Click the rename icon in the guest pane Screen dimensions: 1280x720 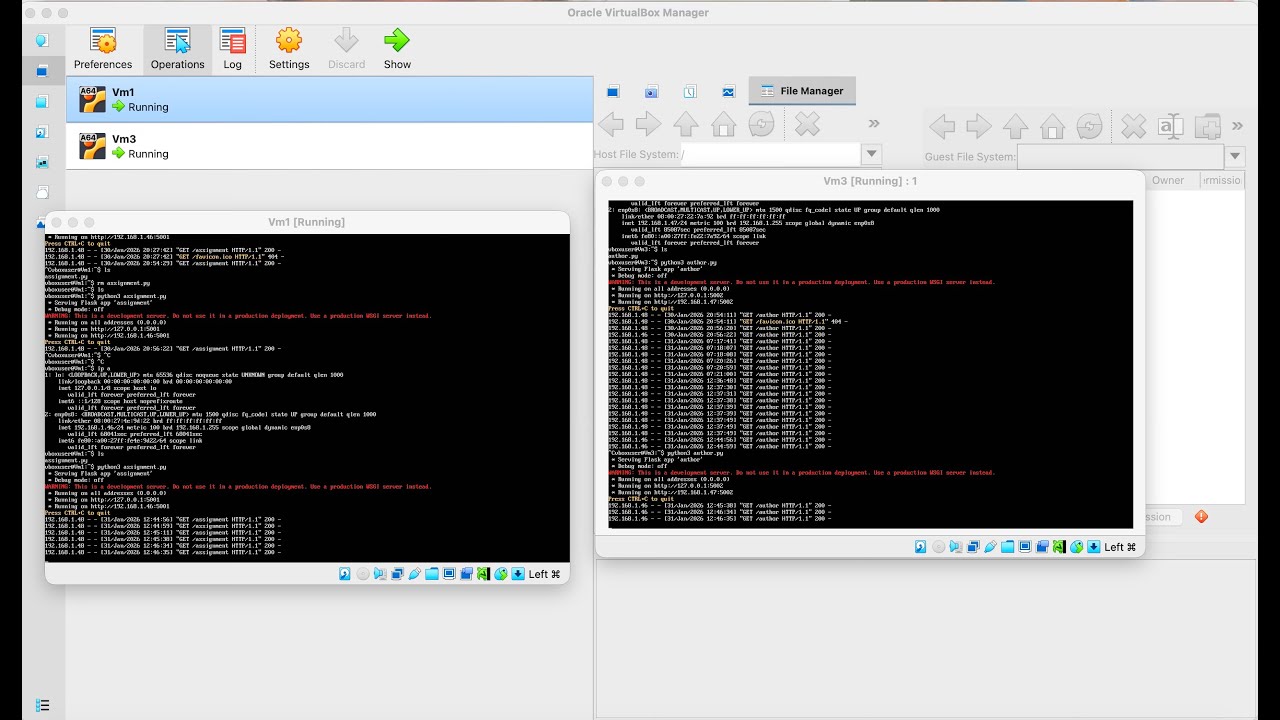(x=1170, y=126)
